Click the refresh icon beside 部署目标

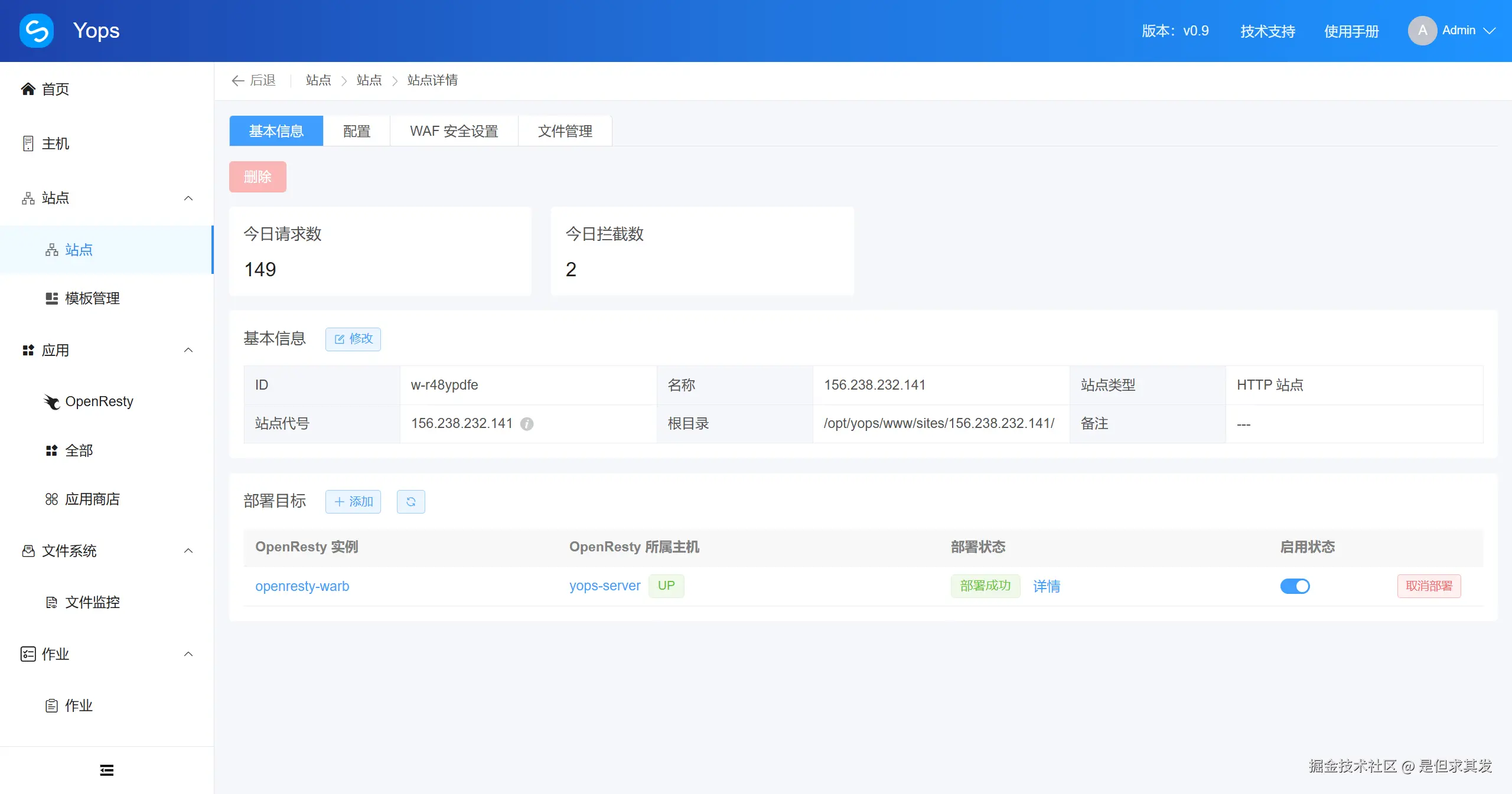410,502
